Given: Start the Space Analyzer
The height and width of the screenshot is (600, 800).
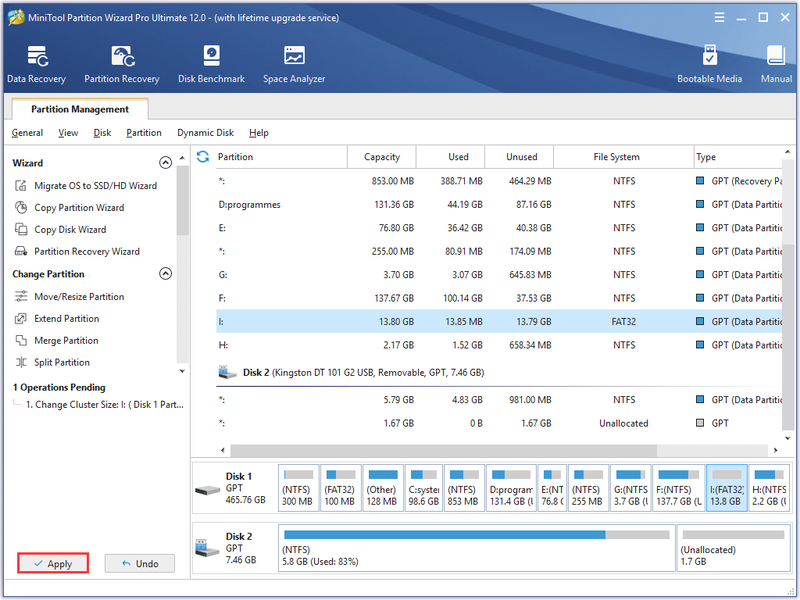Looking at the screenshot, I should point(294,64).
